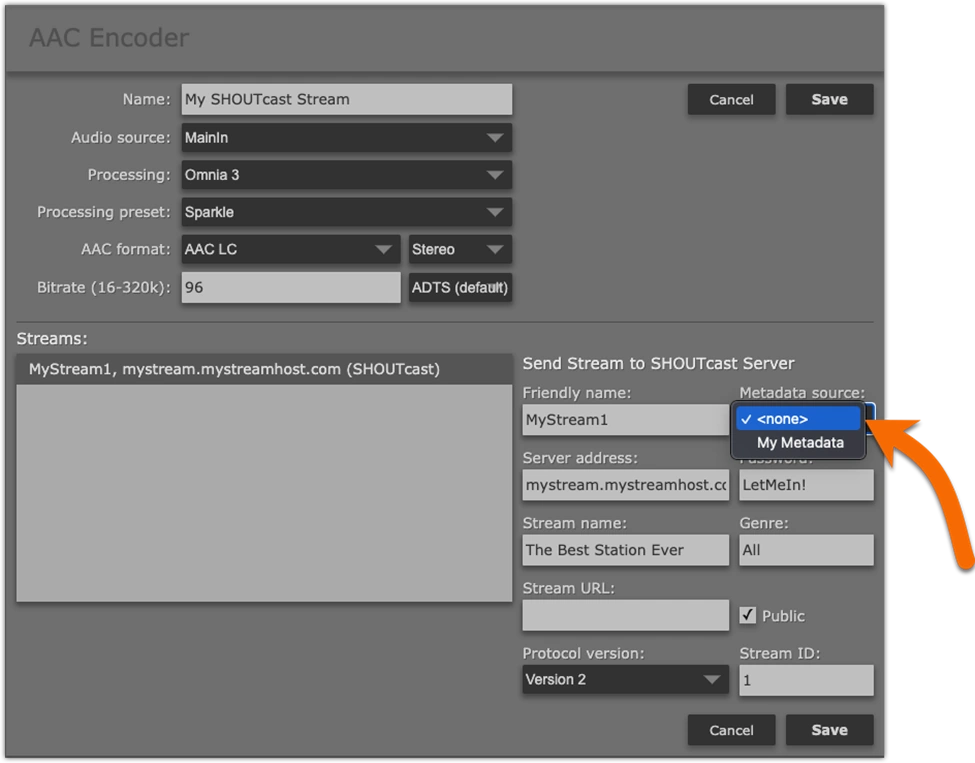The width and height of the screenshot is (975, 763).
Task: Click the empty Stream URL field
Action: [x=626, y=616]
